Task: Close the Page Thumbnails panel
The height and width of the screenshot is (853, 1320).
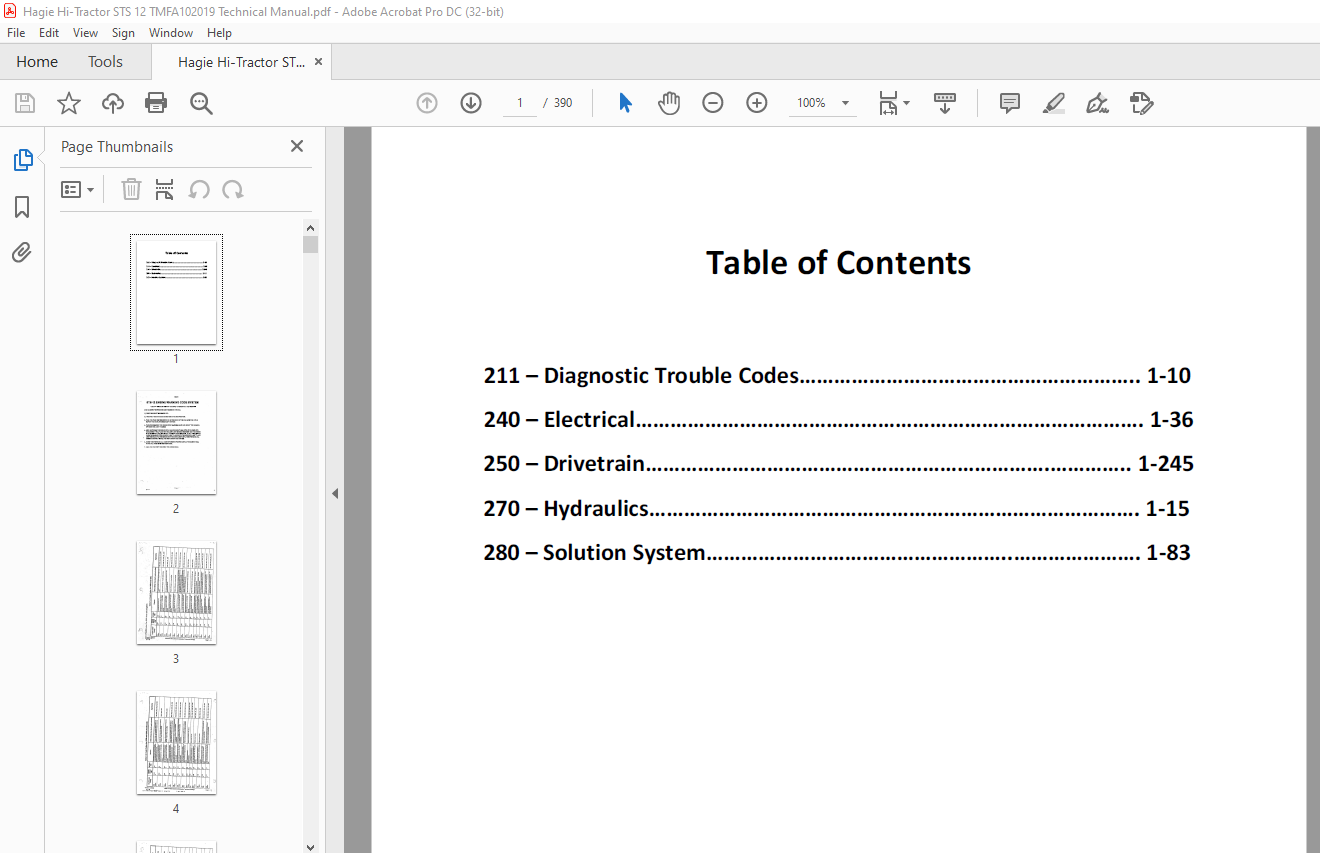Action: click(297, 146)
